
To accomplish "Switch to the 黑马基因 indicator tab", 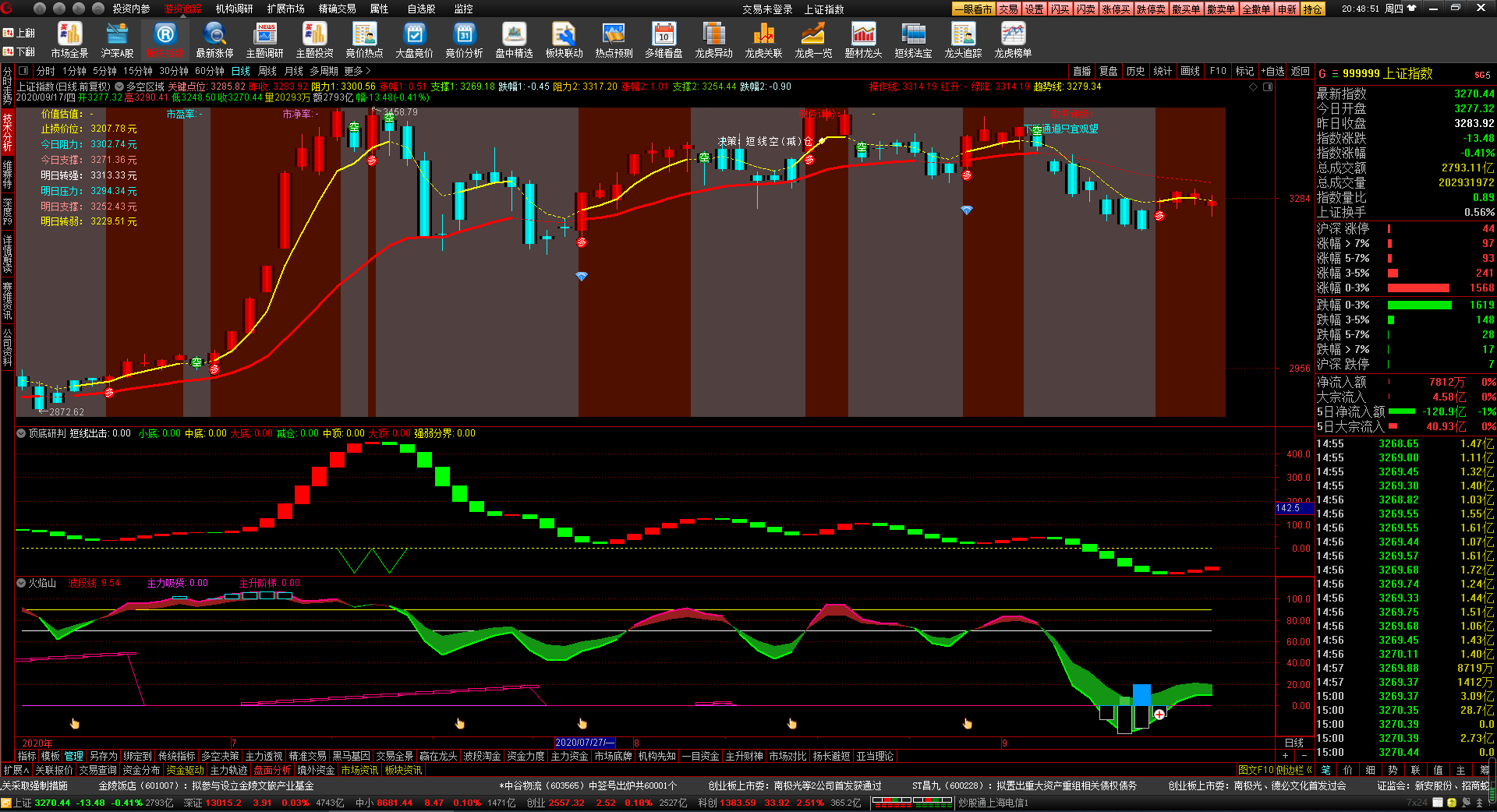I will [x=351, y=756].
